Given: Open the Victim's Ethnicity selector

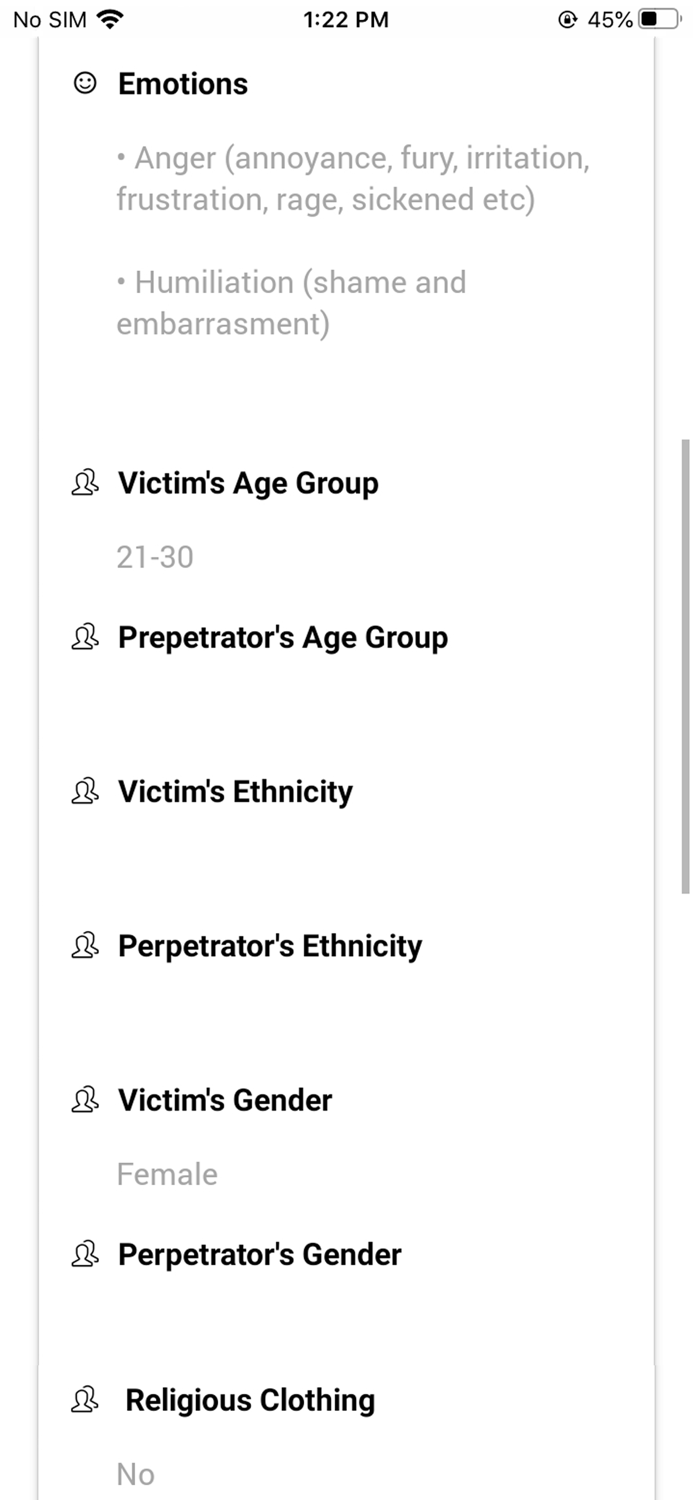Looking at the screenshot, I should pos(236,791).
